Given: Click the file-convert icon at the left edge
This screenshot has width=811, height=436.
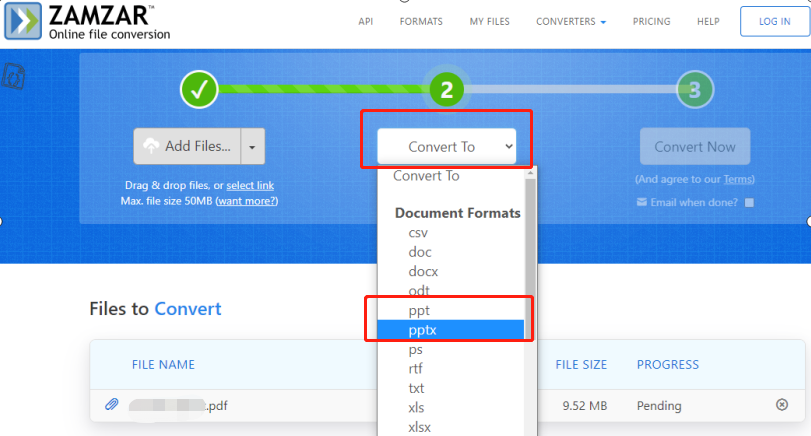Looking at the screenshot, I should [13, 76].
